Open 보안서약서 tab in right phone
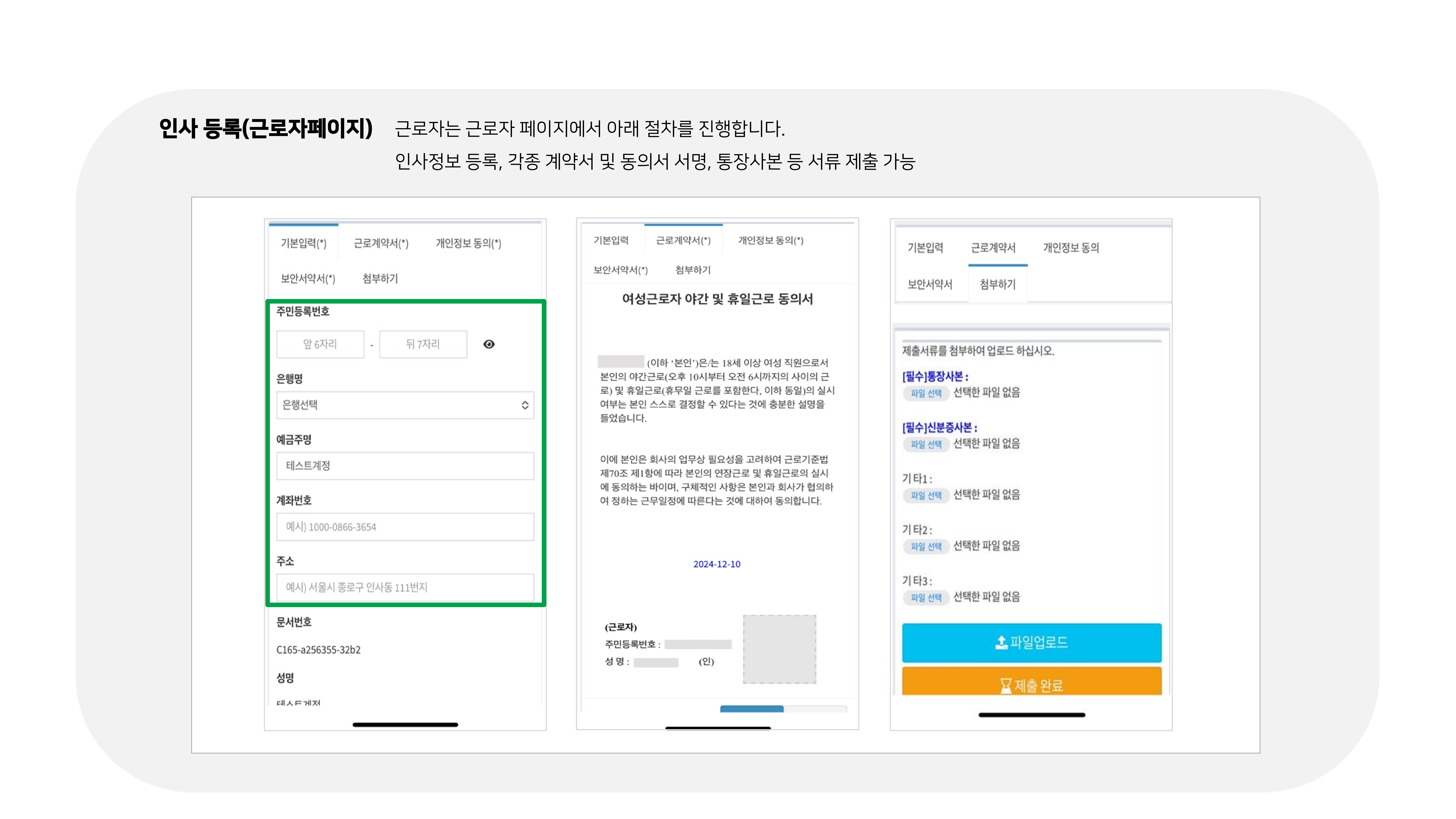Viewport: 1456px width, 819px height. click(930, 284)
